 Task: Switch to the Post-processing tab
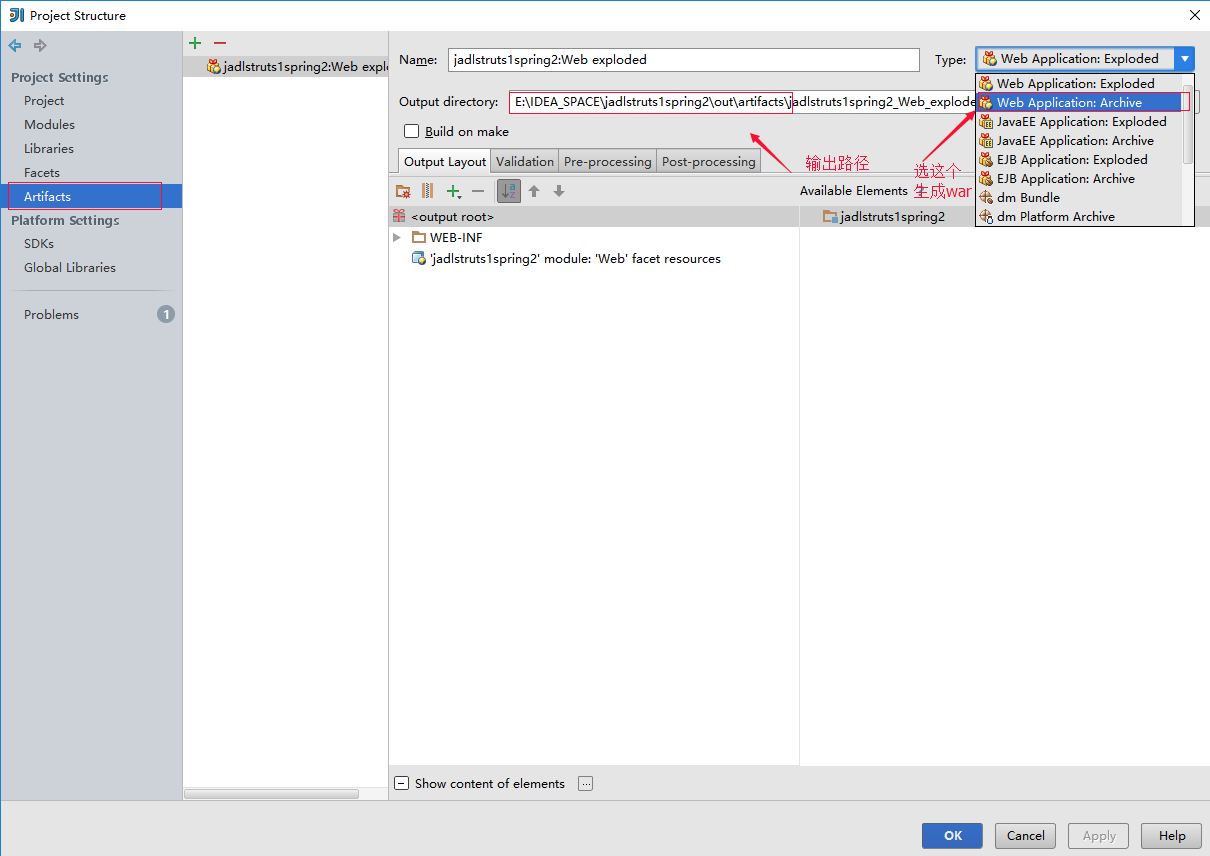coord(708,162)
